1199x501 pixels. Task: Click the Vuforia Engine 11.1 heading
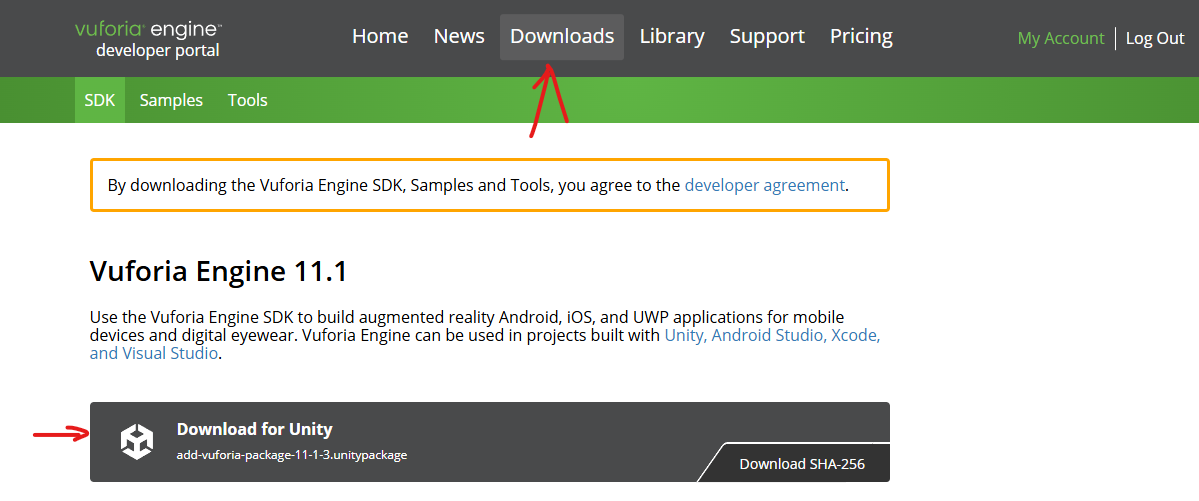(219, 272)
